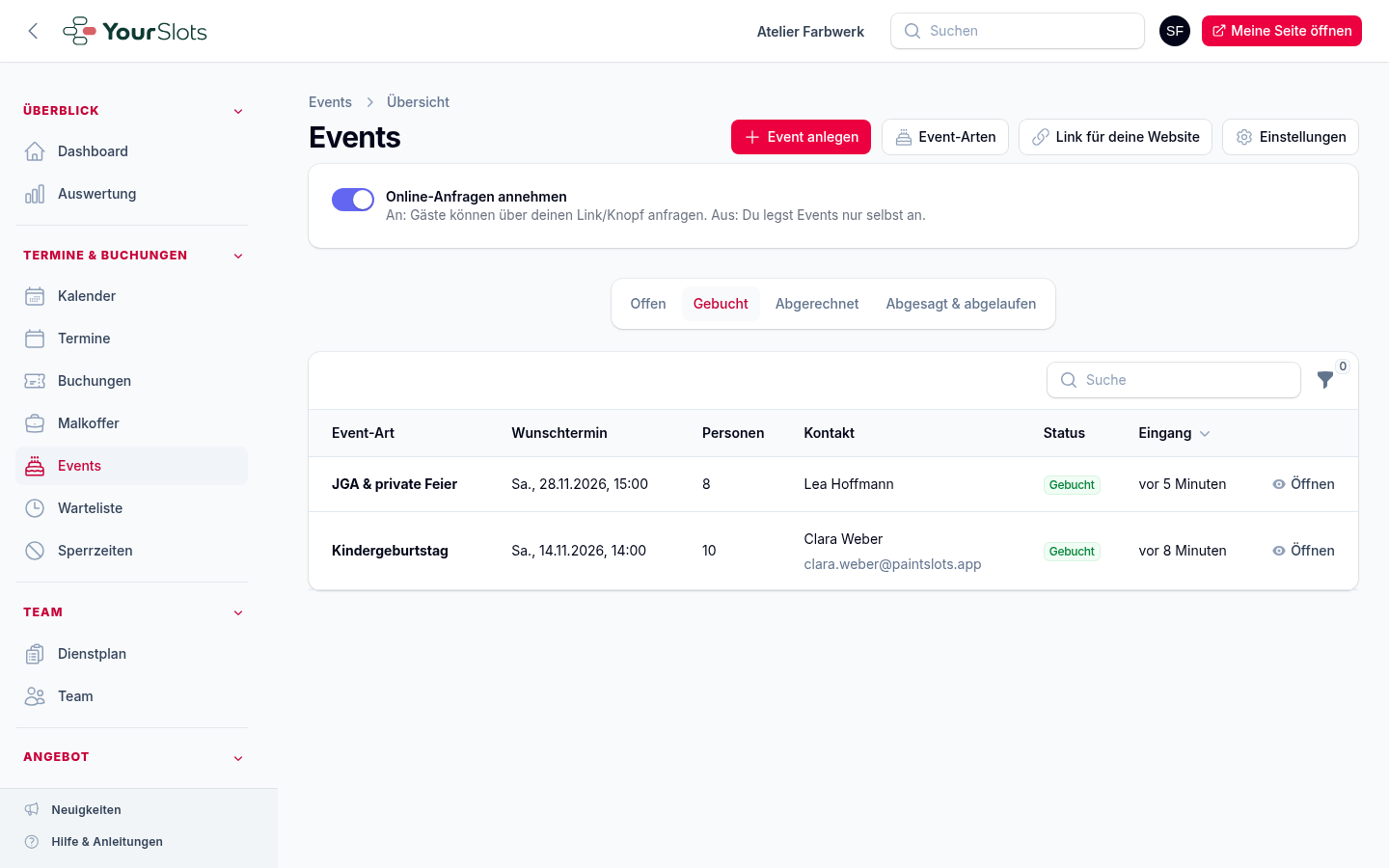
Task: Open Dienstplan in the sidebar
Action: click(x=131, y=654)
